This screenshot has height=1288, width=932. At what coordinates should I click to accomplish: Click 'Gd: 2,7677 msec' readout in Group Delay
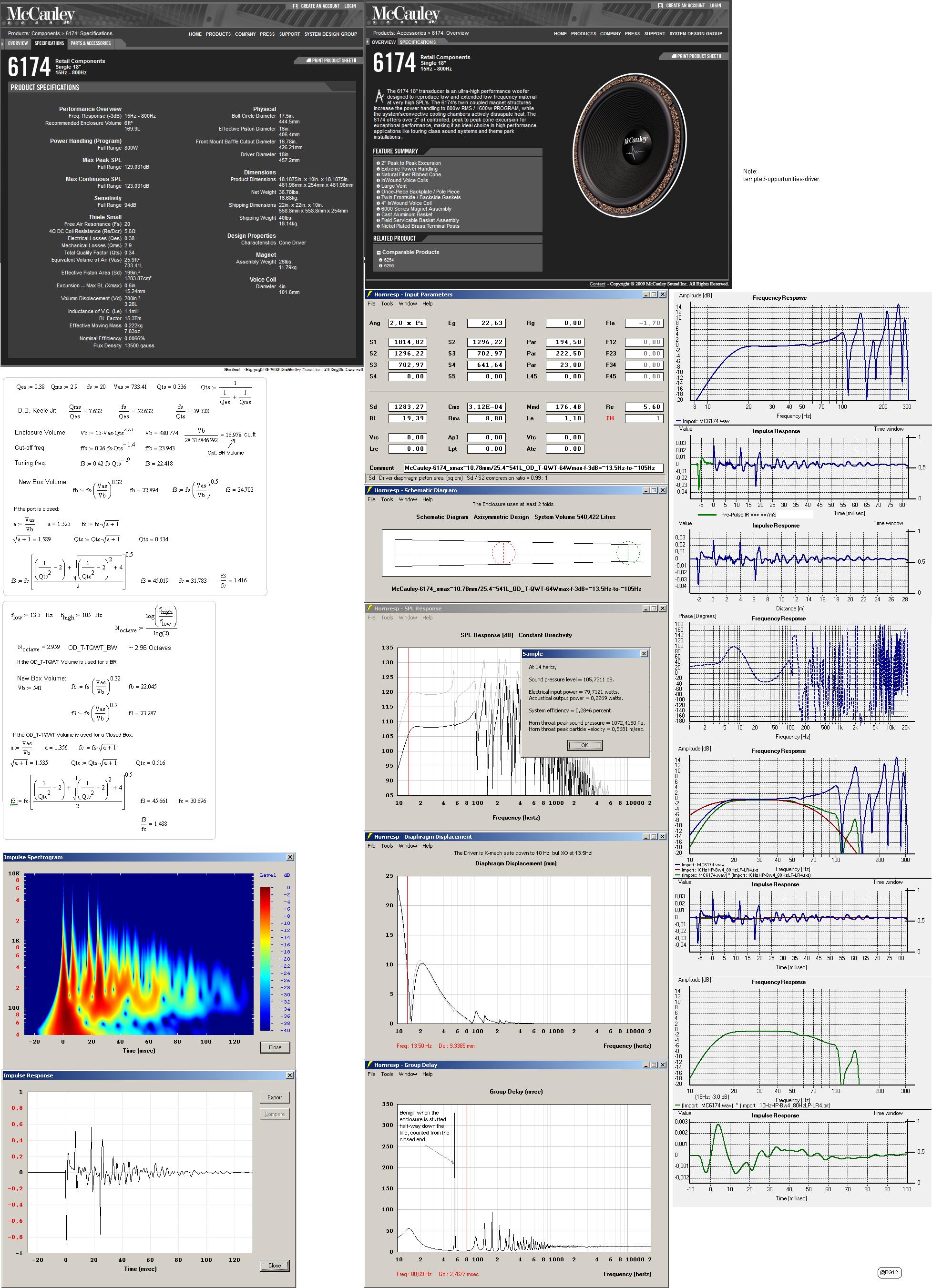[x=459, y=1274]
